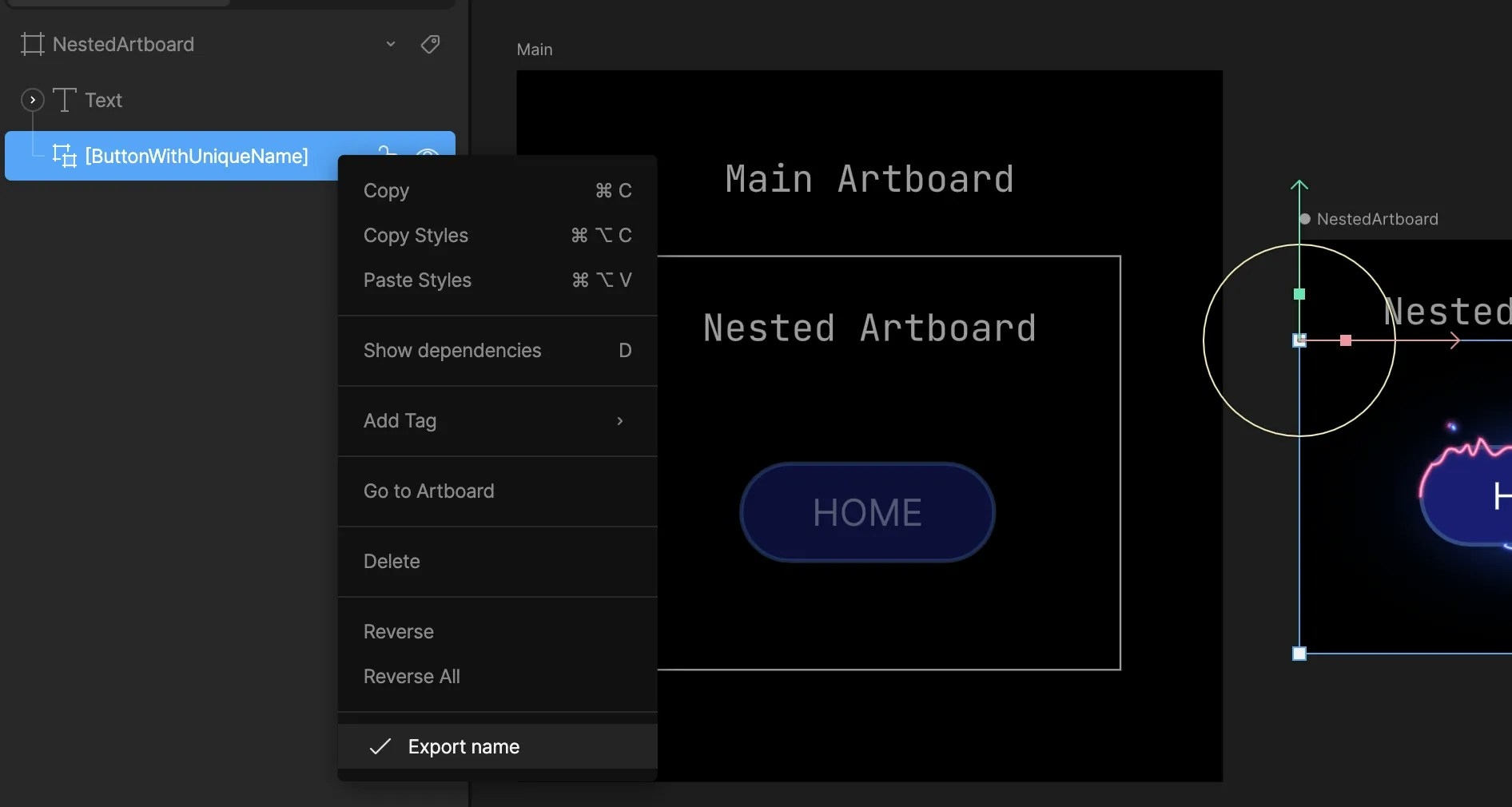
Task: Click the tag icon next to NestedArtboard
Action: (430, 45)
